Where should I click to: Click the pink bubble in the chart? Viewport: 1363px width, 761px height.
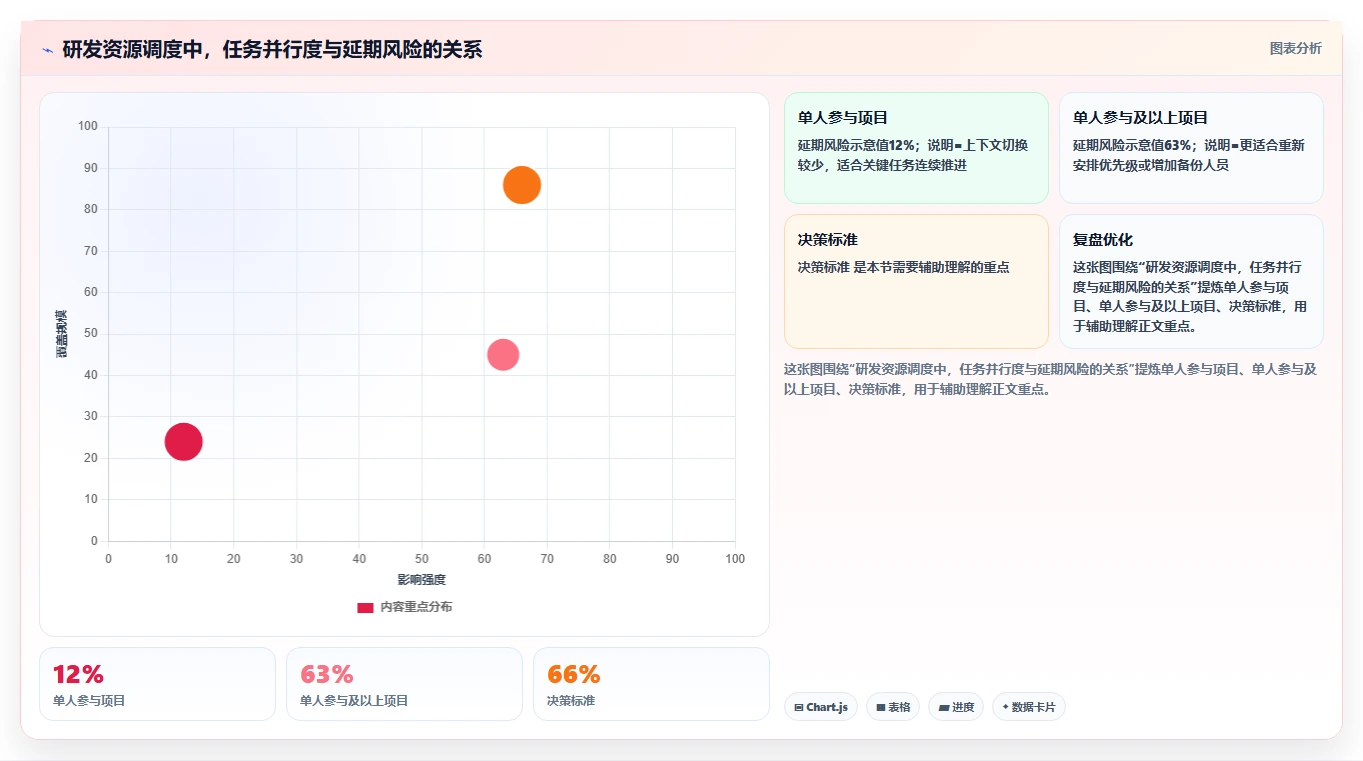coord(503,355)
